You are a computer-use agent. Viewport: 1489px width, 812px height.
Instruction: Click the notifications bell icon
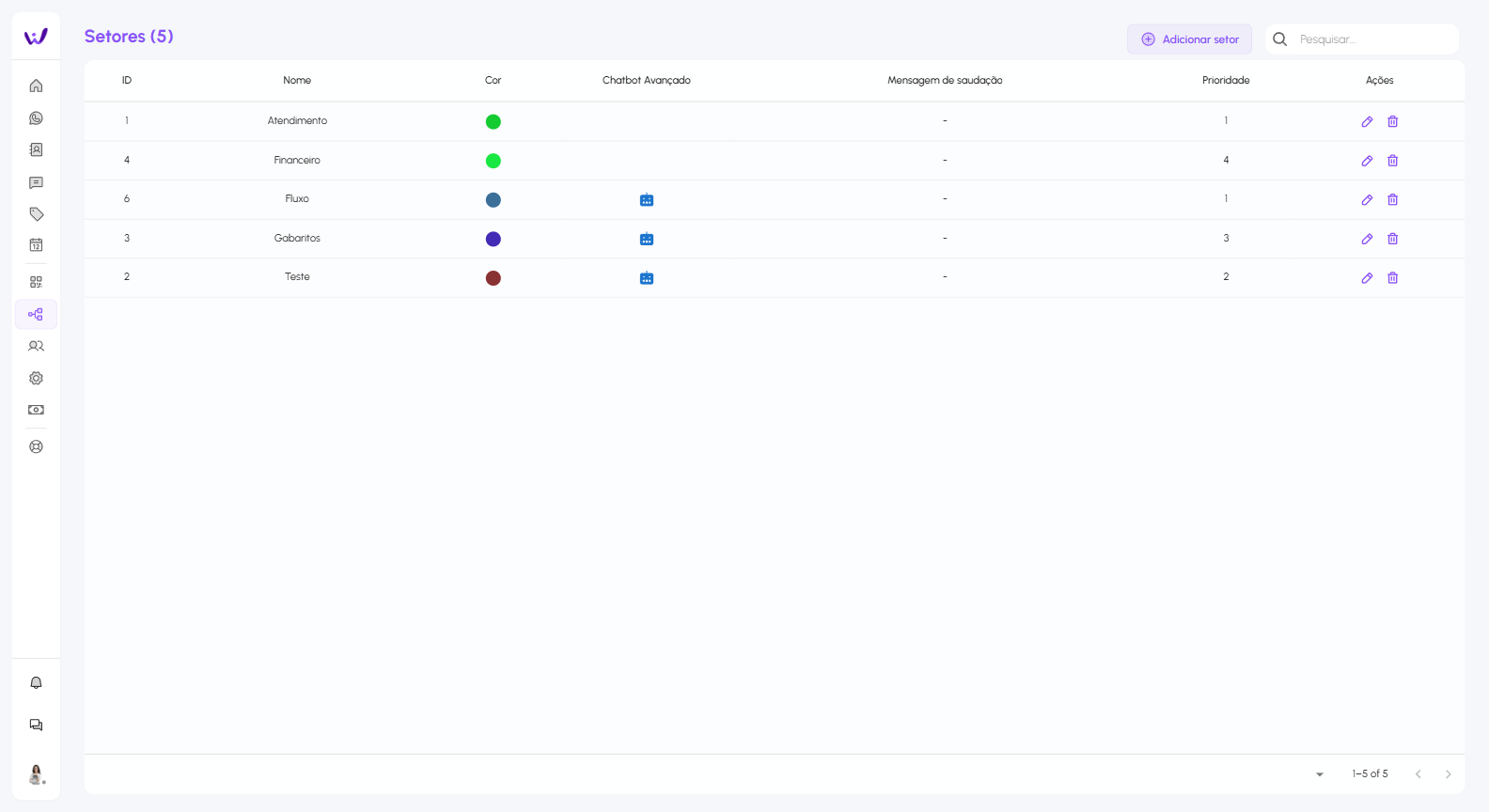36,683
